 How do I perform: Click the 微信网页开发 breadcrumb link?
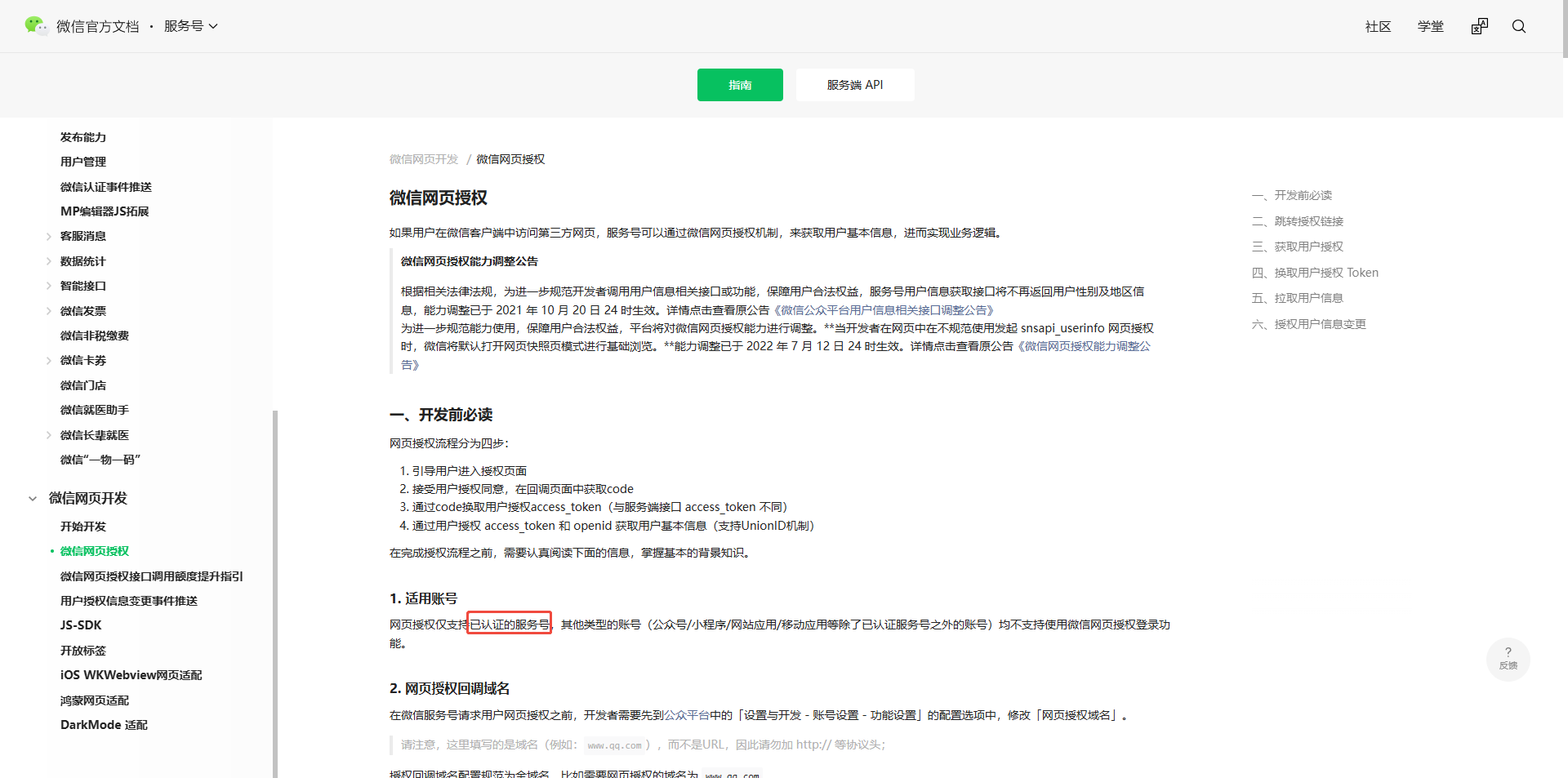click(x=424, y=159)
